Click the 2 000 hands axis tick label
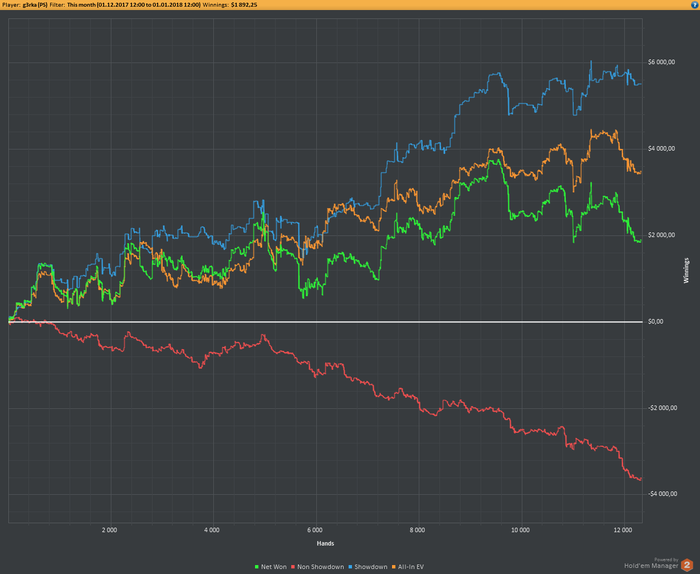This screenshot has width=700, height=574. tap(109, 530)
